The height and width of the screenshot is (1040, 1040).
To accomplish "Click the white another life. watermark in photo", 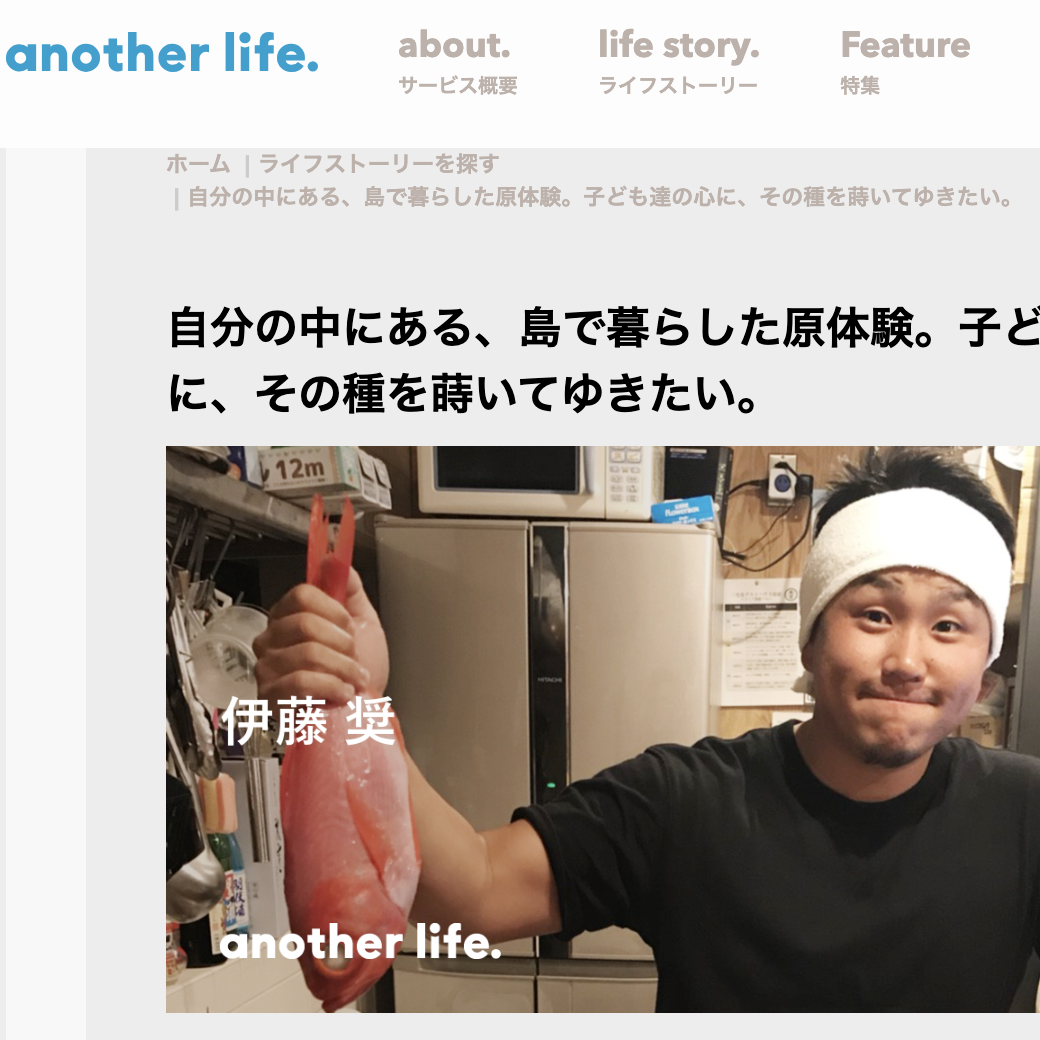I will [360, 941].
